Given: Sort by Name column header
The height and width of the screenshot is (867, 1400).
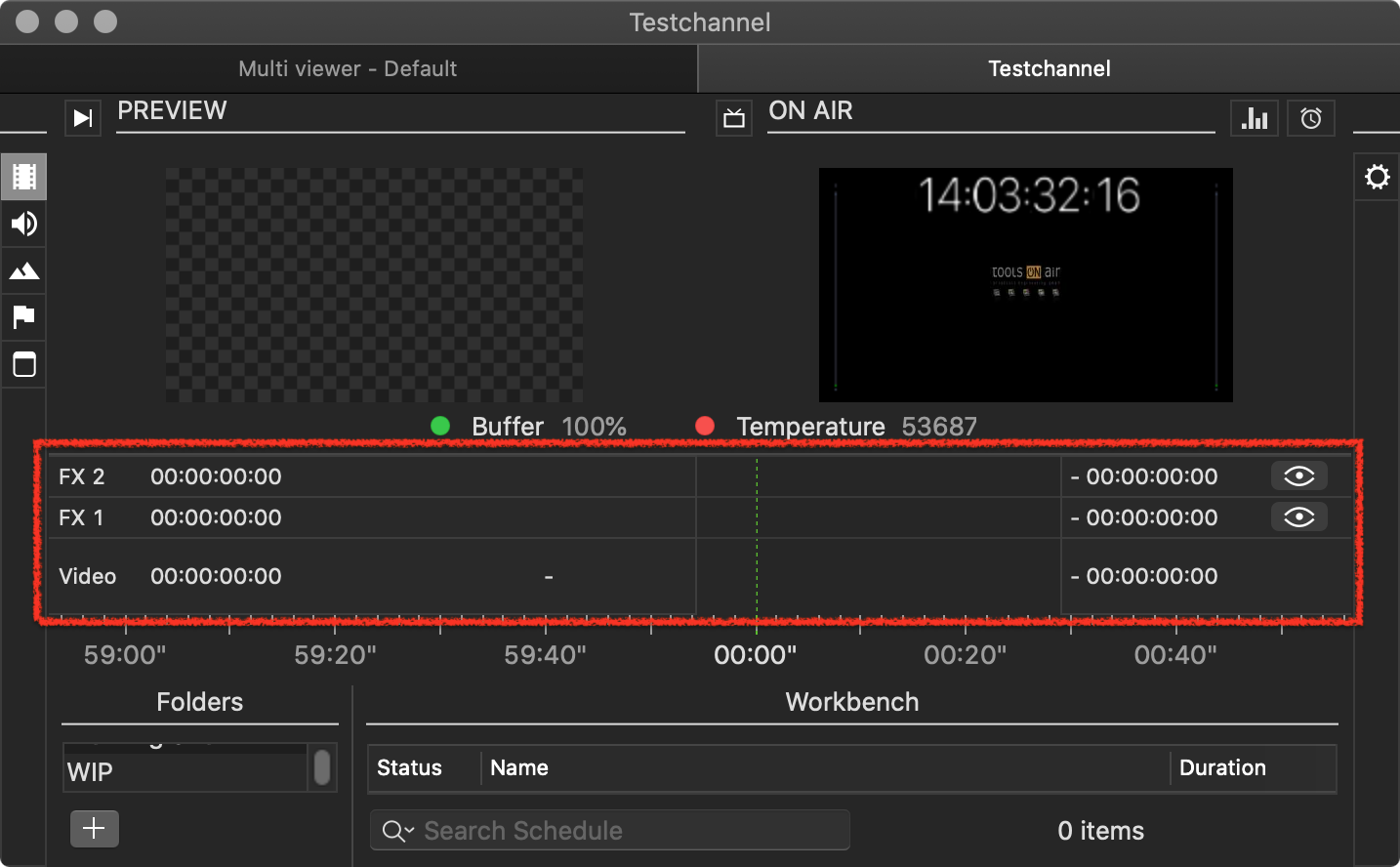Looking at the screenshot, I should point(825,767).
